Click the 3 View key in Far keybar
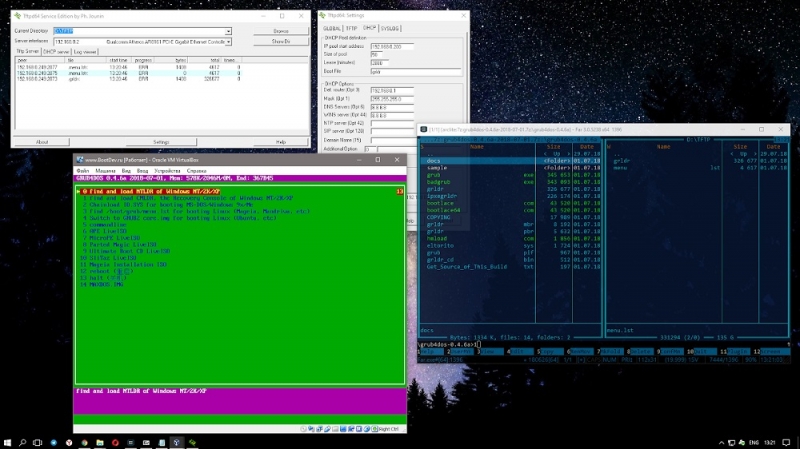This screenshot has width=800, height=449. coord(488,352)
